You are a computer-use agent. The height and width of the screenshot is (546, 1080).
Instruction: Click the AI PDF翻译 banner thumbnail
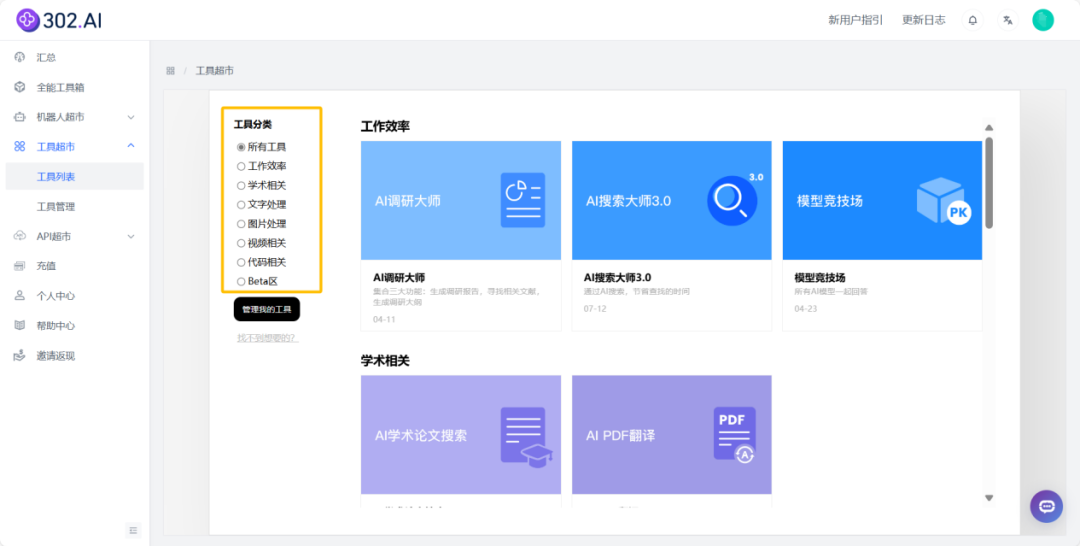point(672,434)
